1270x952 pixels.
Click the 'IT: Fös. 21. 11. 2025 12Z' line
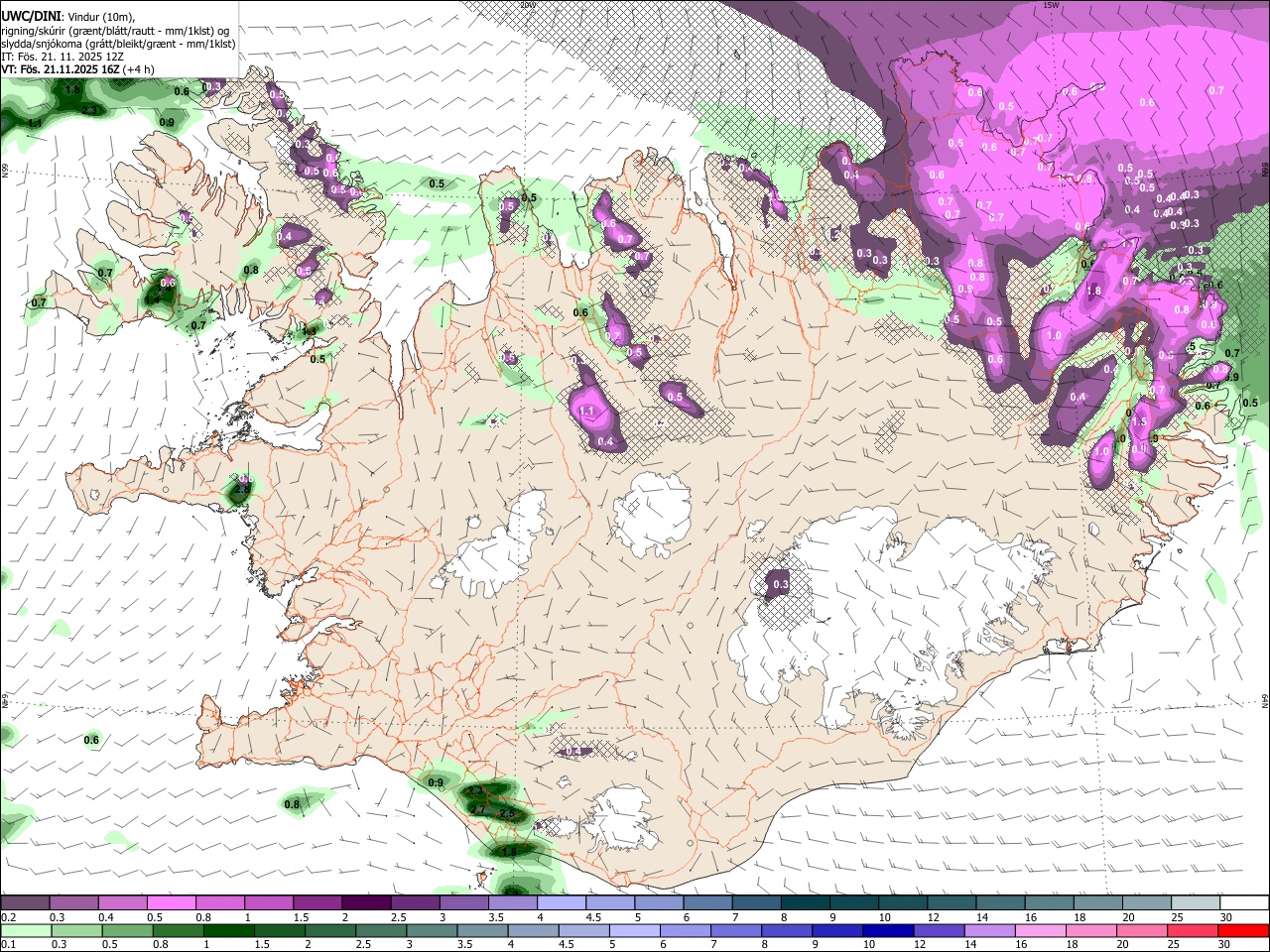pos(62,57)
